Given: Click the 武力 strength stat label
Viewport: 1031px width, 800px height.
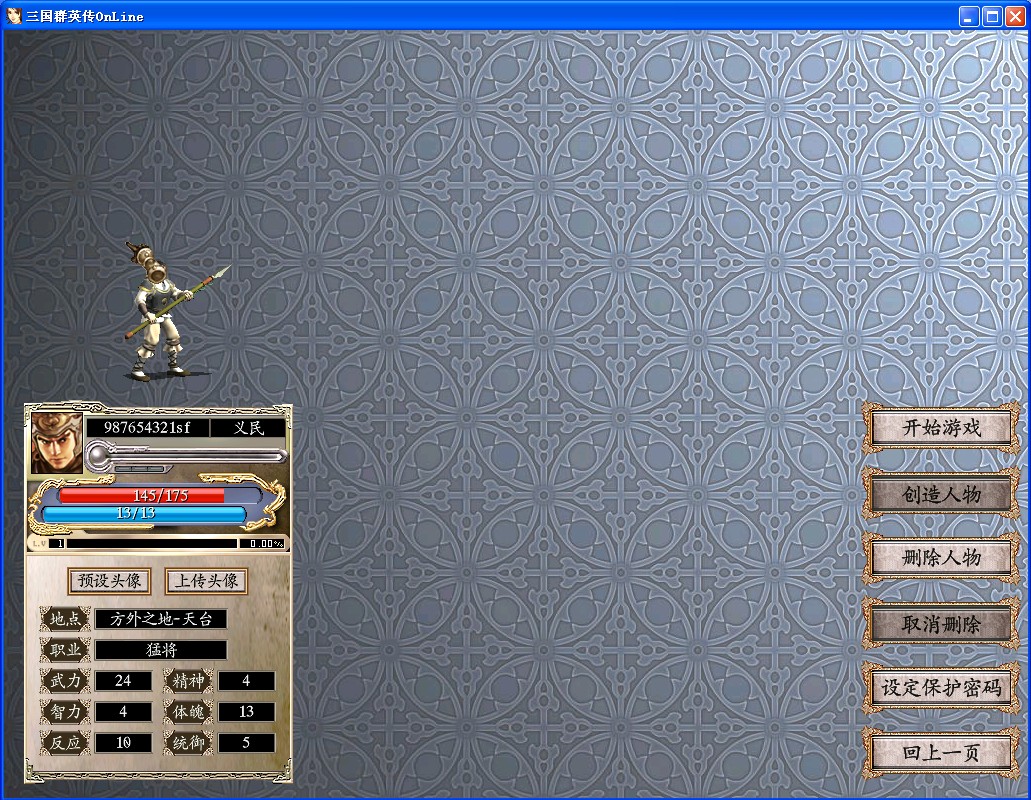Looking at the screenshot, I should [65, 681].
